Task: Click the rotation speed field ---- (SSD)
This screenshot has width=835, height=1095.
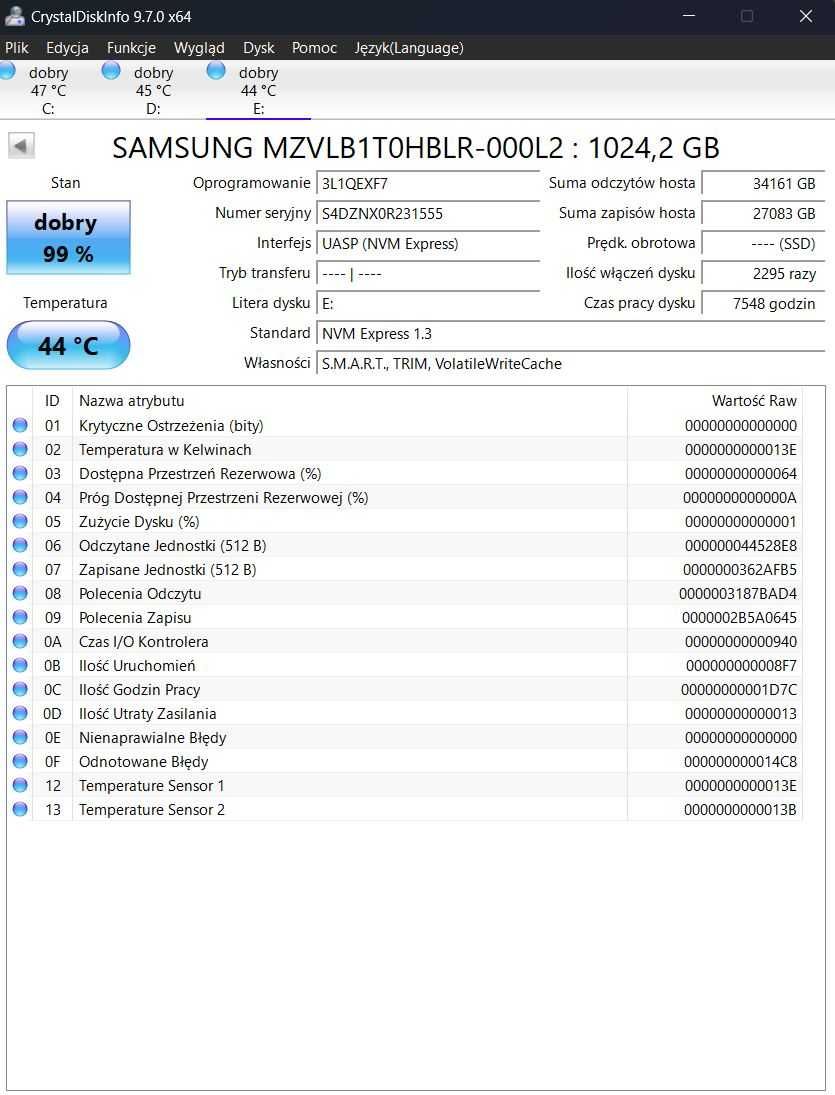Action: coord(763,244)
